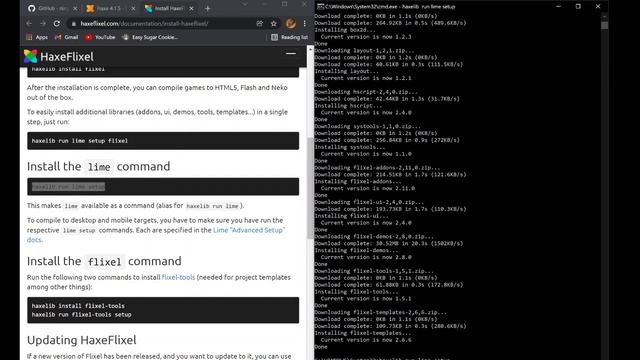Click the haxelib run lime setup flixel code
Viewport: 640px width, 360px height.
click(x=80, y=141)
